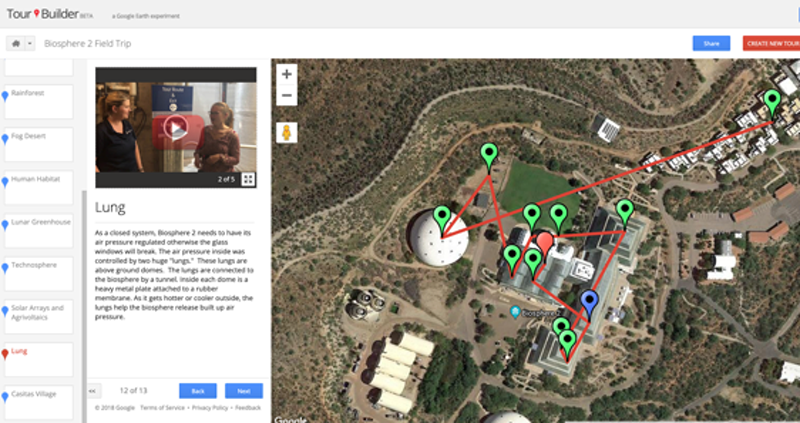Click CREATE NEW TOUR button
800x423 pixels.
(x=771, y=43)
